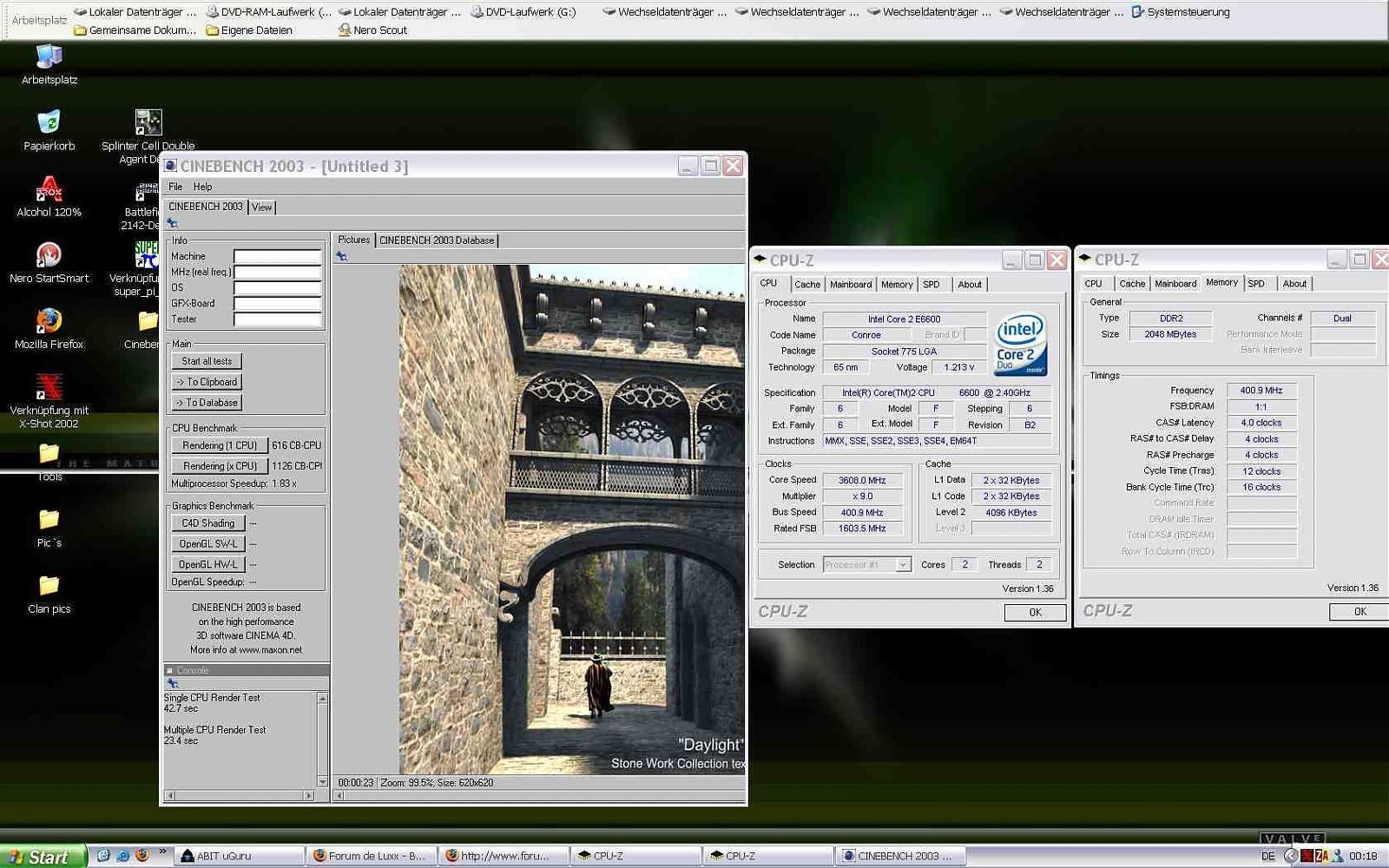Click the ZA ZoneAlarm tray icon

pyautogui.click(x=1321, y=856)
